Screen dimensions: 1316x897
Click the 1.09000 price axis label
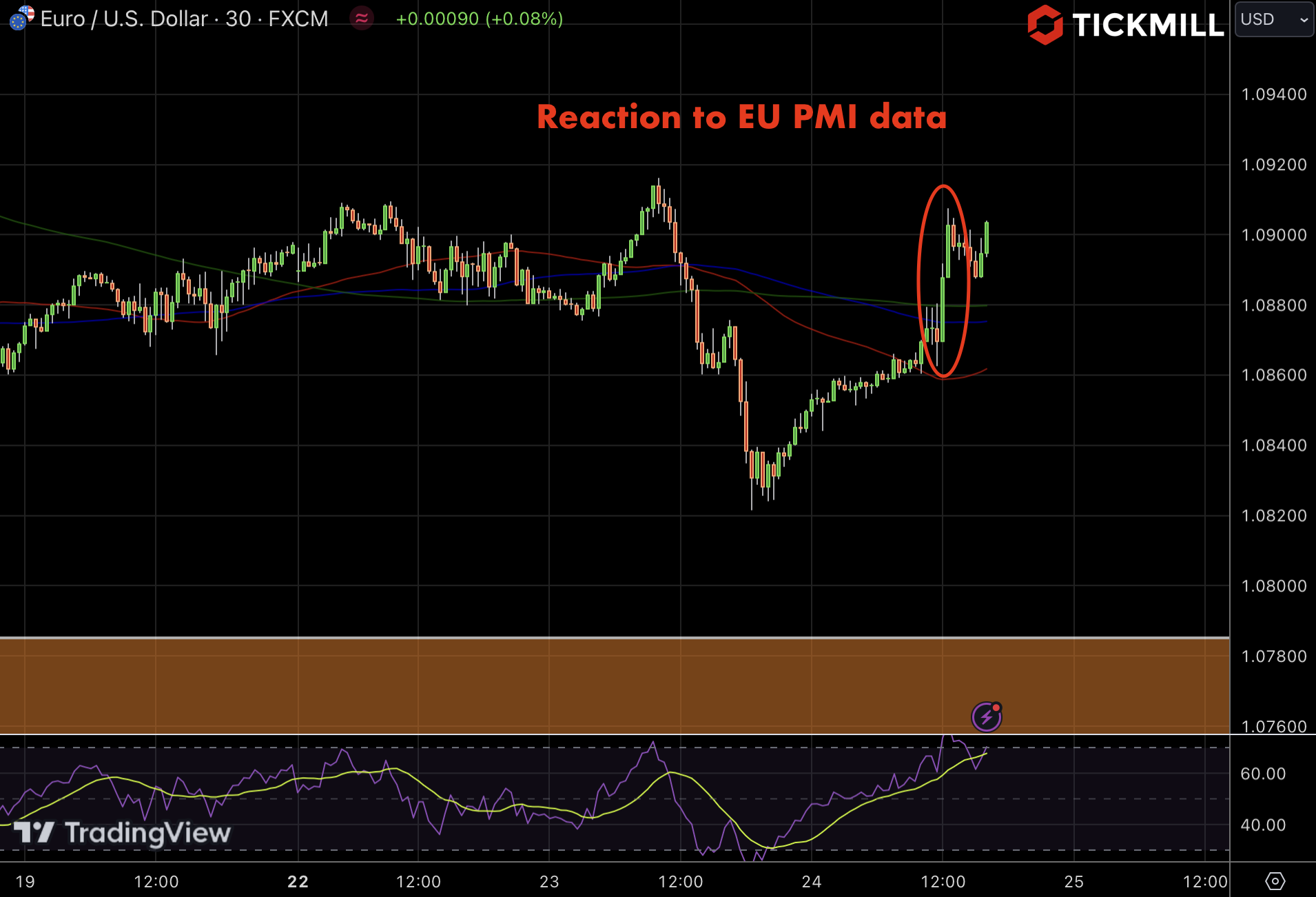(x=1274, y=235)
